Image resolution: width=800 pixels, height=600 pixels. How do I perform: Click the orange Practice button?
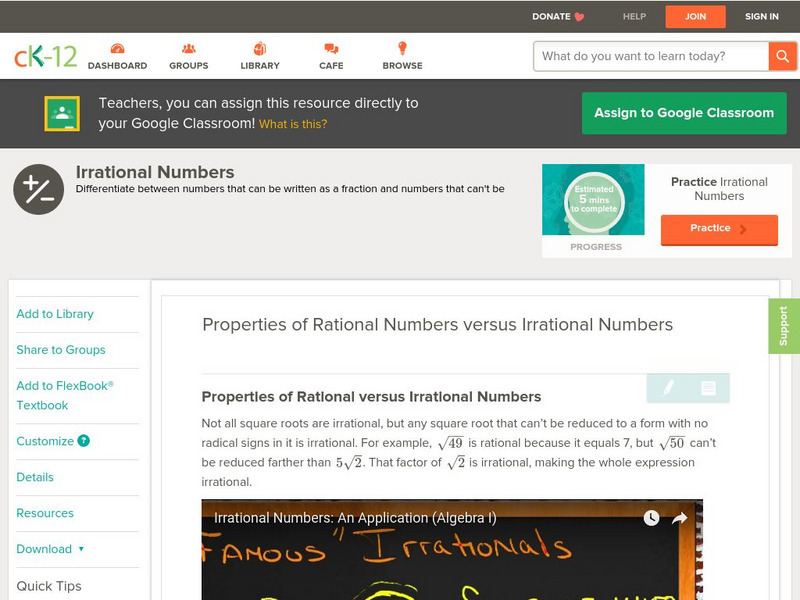[x=718, y=229]
